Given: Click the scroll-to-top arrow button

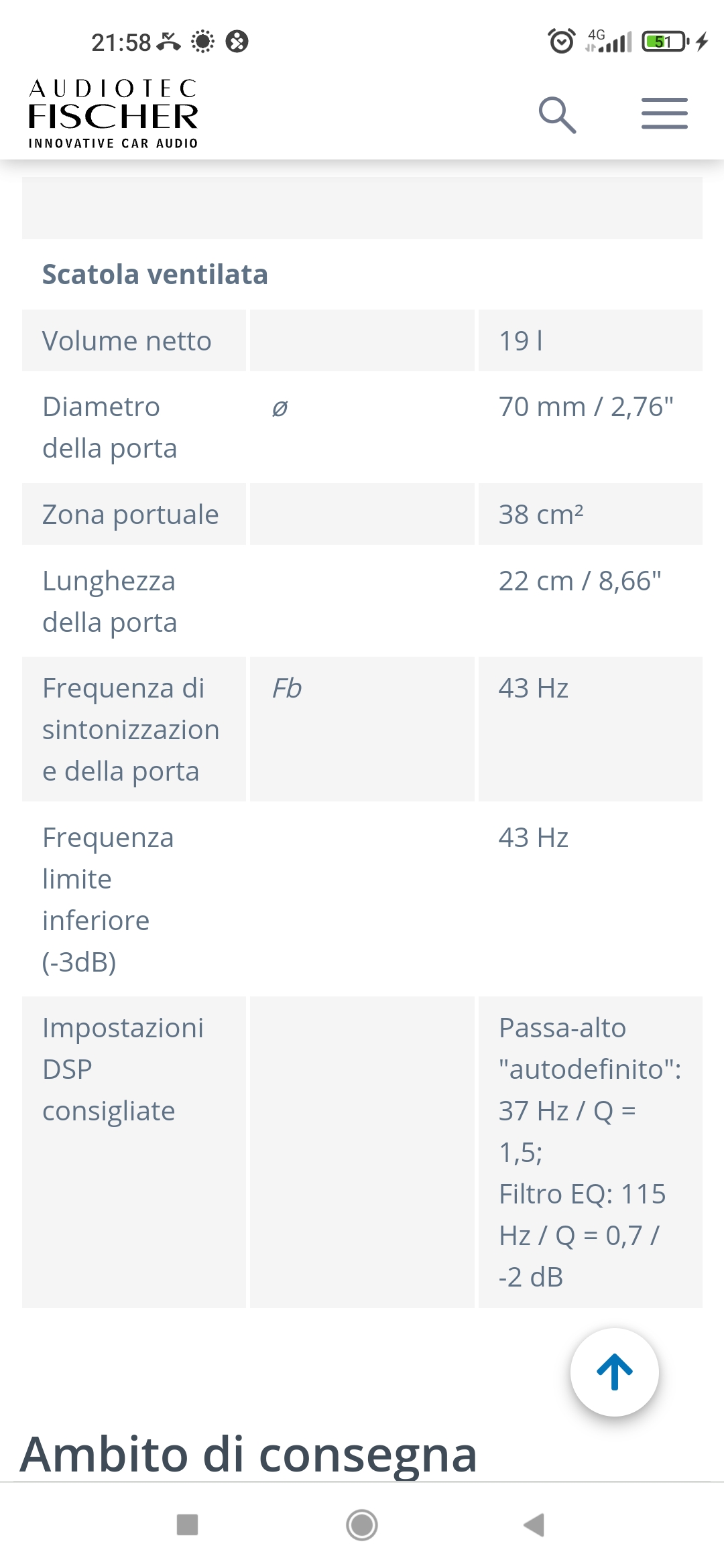Looking at the screenshot, I should click(615, 1372).
